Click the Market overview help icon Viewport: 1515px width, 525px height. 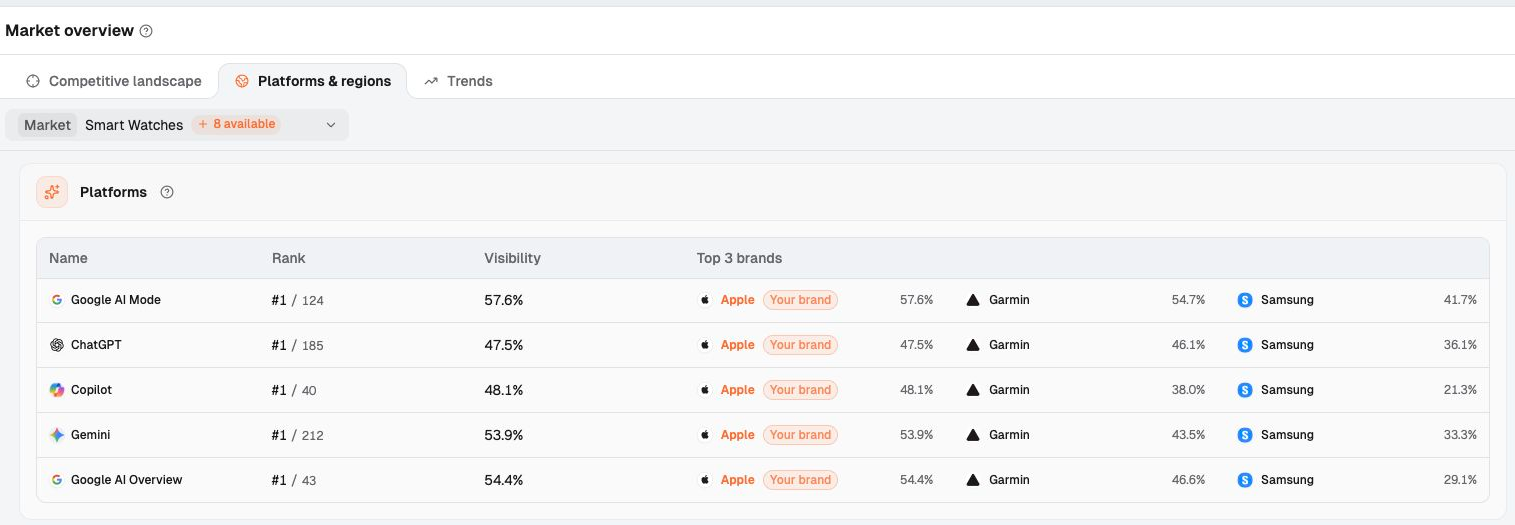click(x=146, y=31)
